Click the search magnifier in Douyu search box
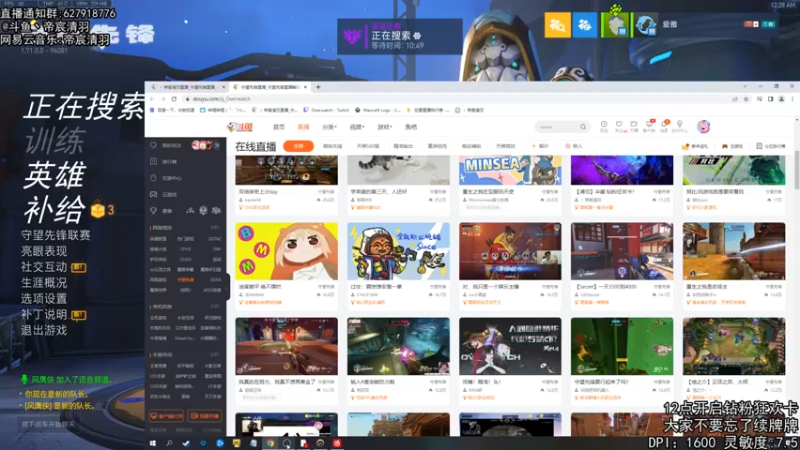This screenshot has height=450, width=800. click(582, 127)
